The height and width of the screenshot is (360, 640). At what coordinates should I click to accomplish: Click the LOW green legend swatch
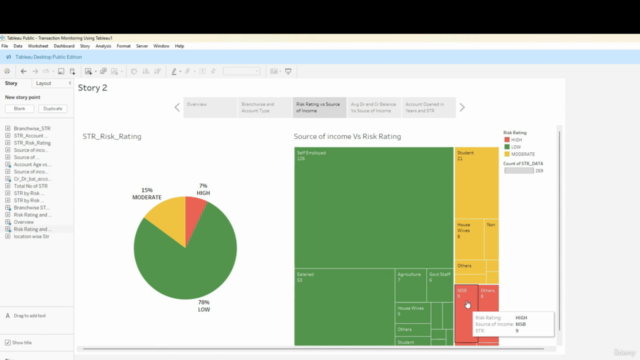click(x=507, y=147)
